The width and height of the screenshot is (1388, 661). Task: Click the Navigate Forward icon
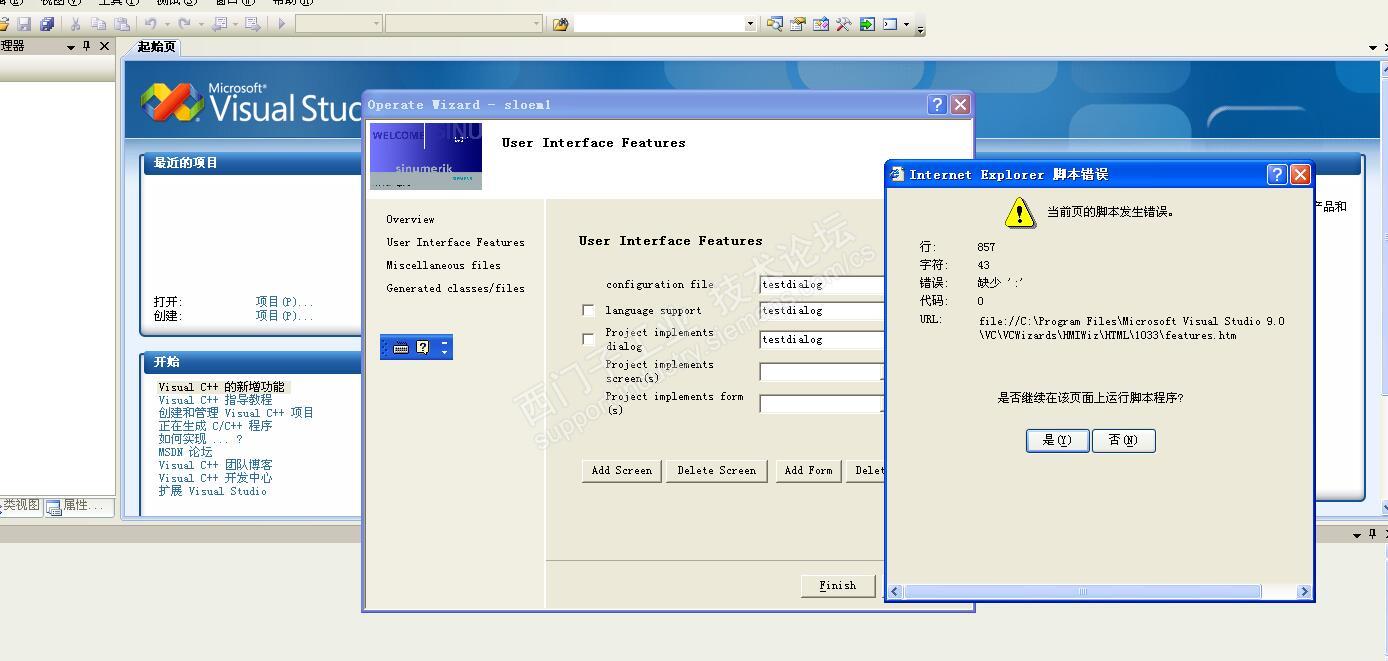coord(252,24)
